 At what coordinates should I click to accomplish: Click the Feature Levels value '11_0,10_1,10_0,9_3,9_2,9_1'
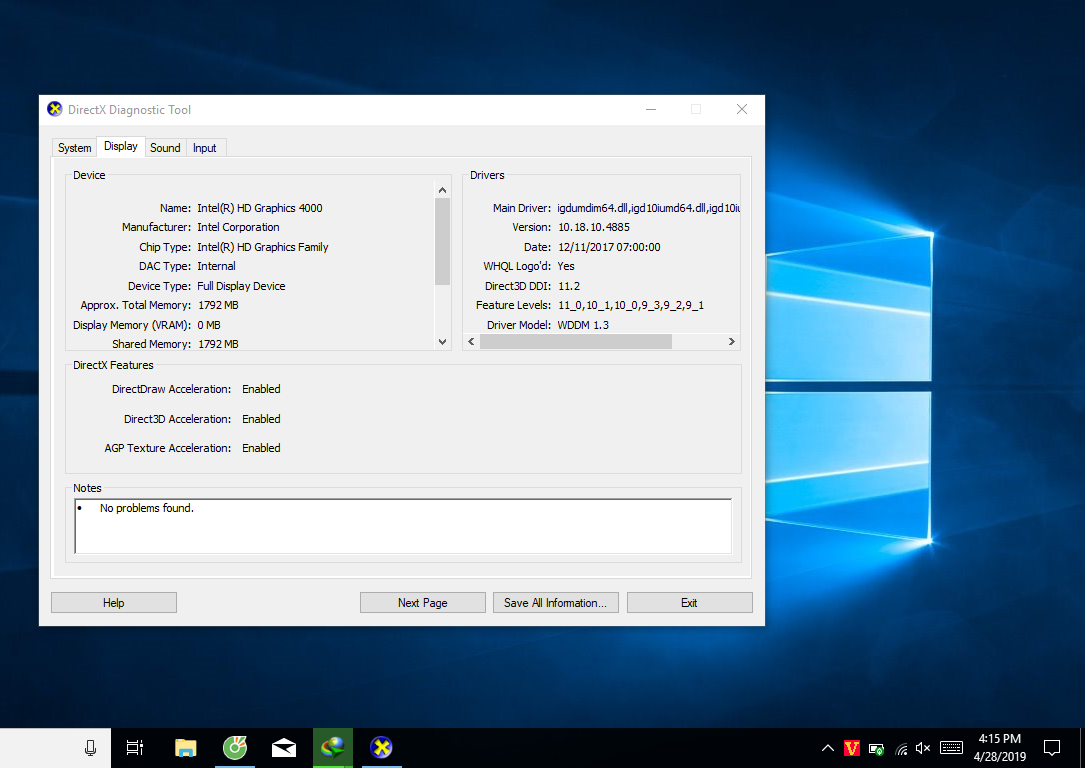(631, 305)
